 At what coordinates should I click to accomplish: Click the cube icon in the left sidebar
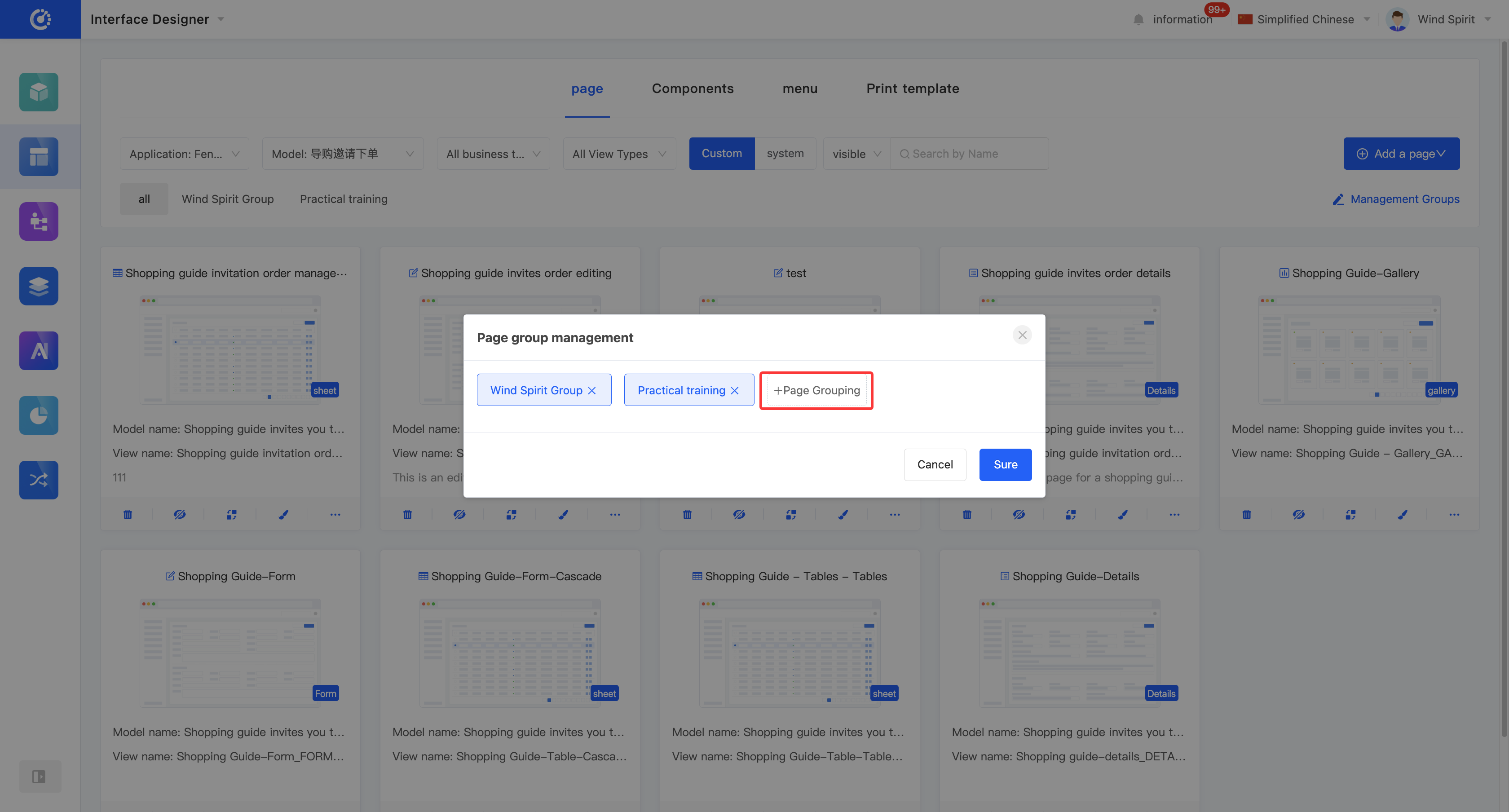pyautogui.click(x=39, y=92)
